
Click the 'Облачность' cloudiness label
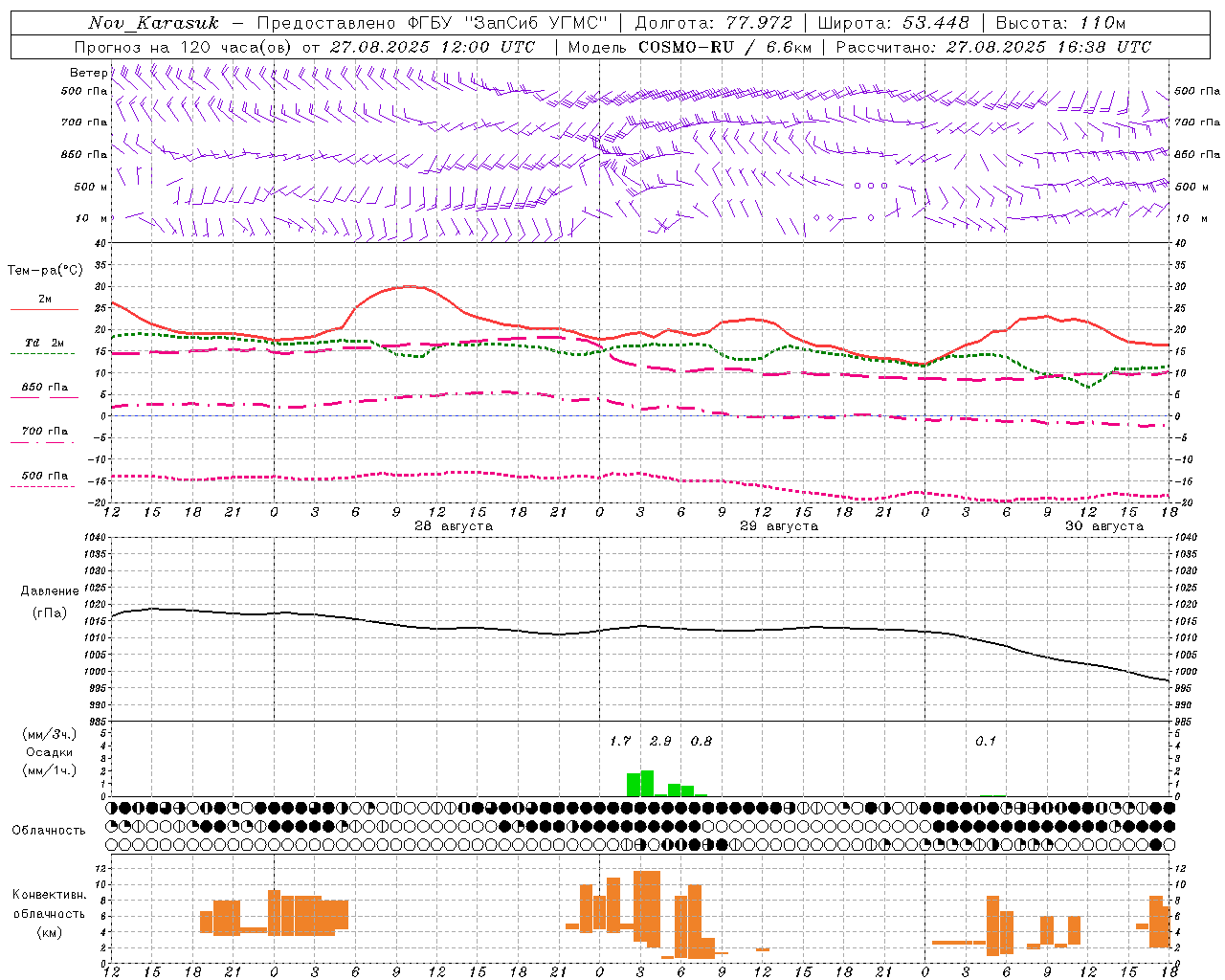[x=49, y=831]
